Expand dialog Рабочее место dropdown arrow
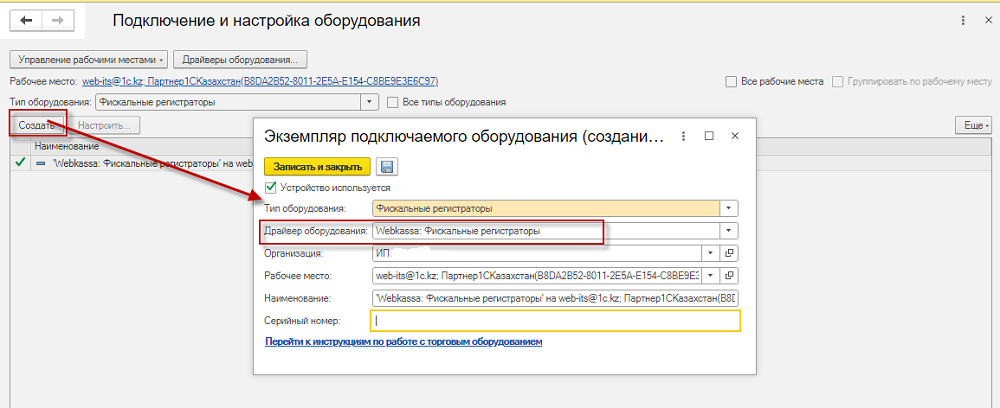 click(x=711, y=275)
